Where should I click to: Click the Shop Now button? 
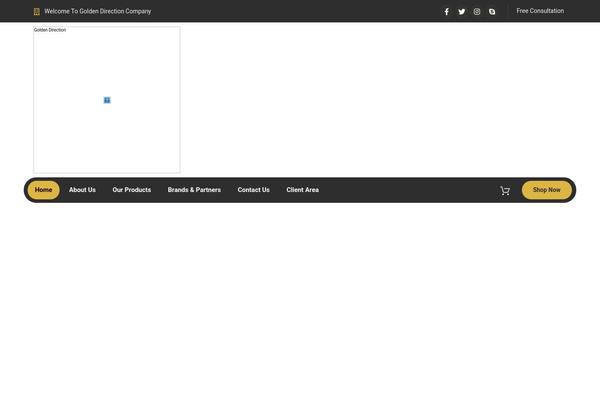(x=546, y=190)
